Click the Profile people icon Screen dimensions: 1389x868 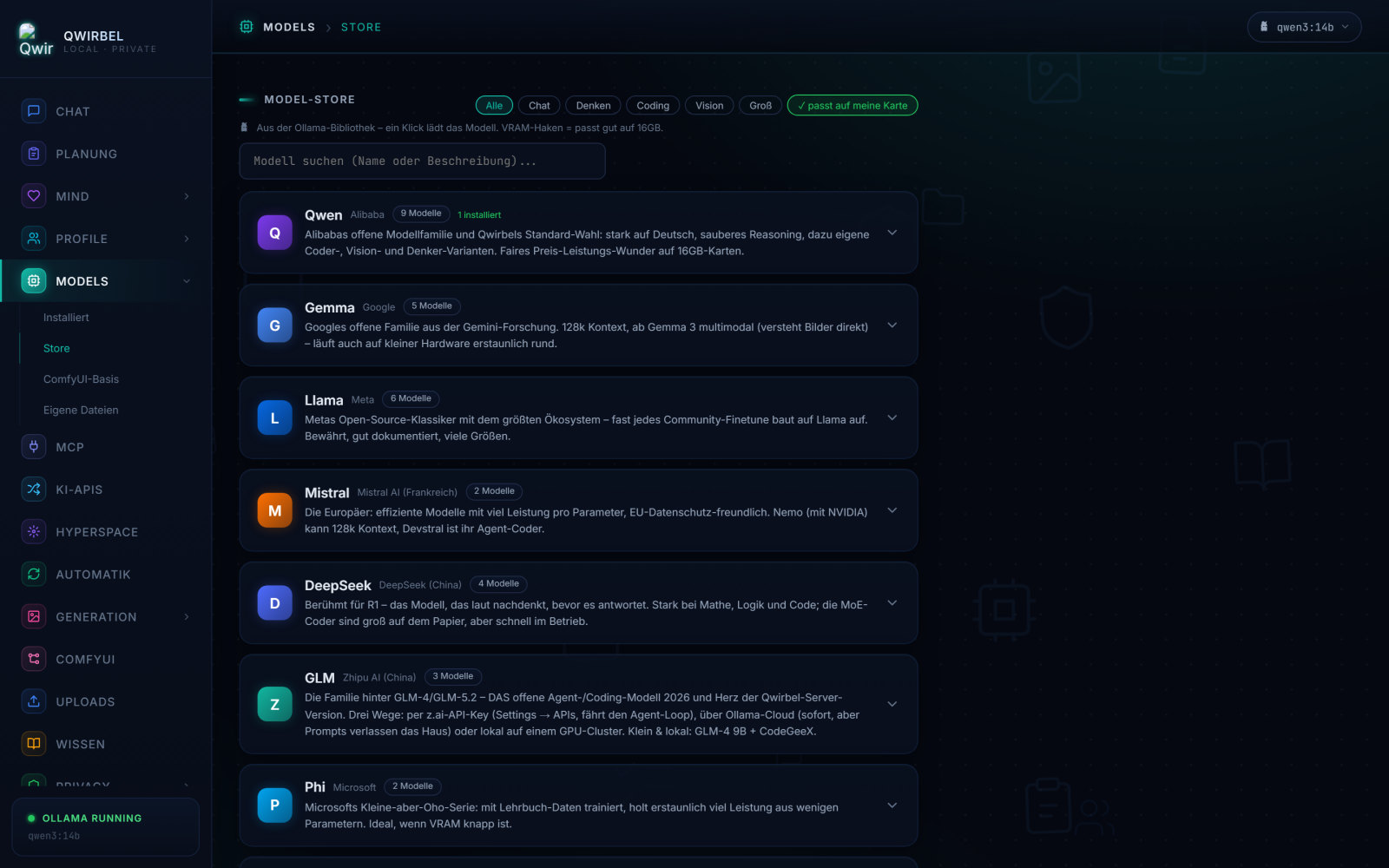[x=34, y=239]
